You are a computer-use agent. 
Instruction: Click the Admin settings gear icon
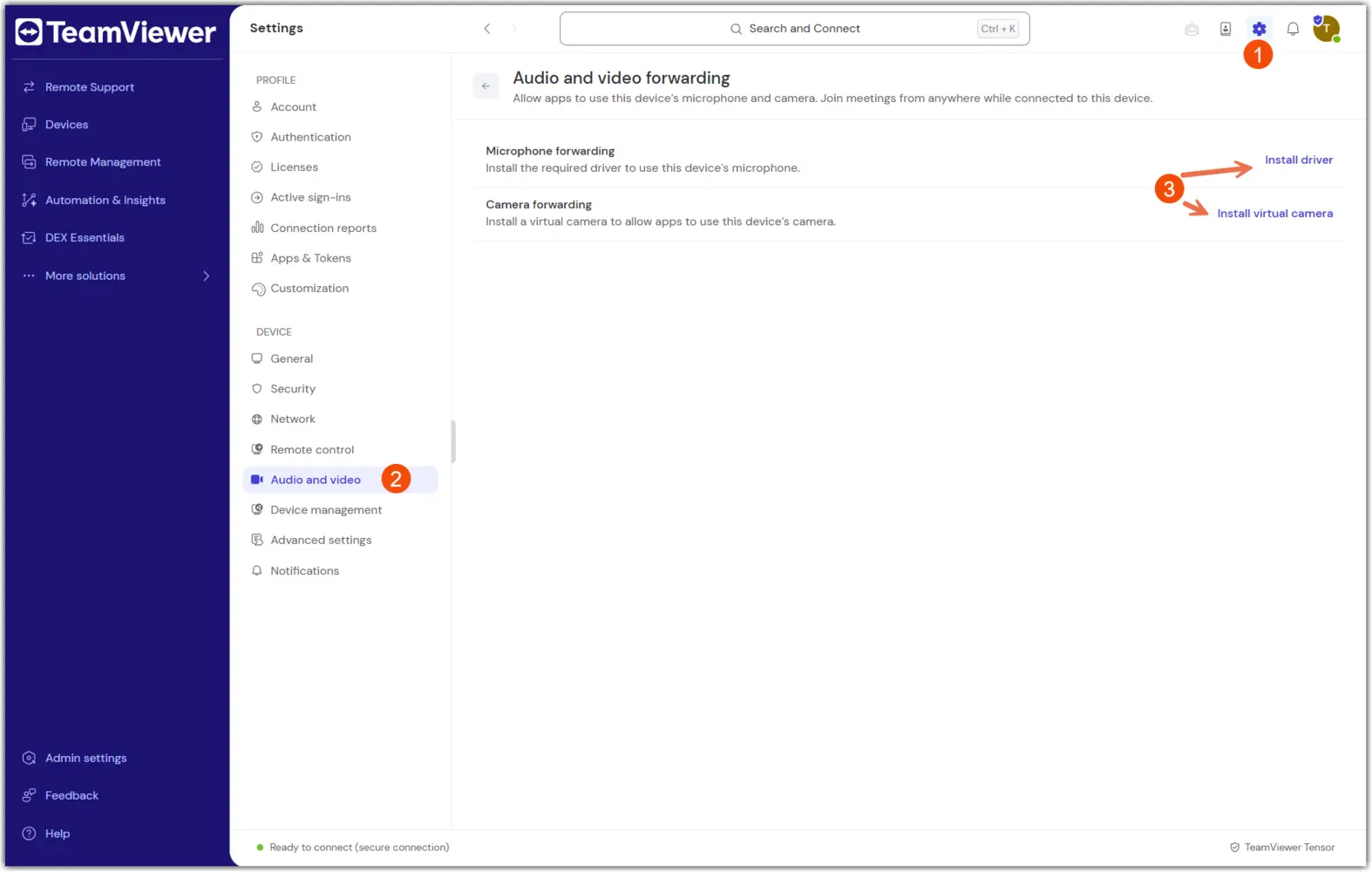[x=29, y=758]
